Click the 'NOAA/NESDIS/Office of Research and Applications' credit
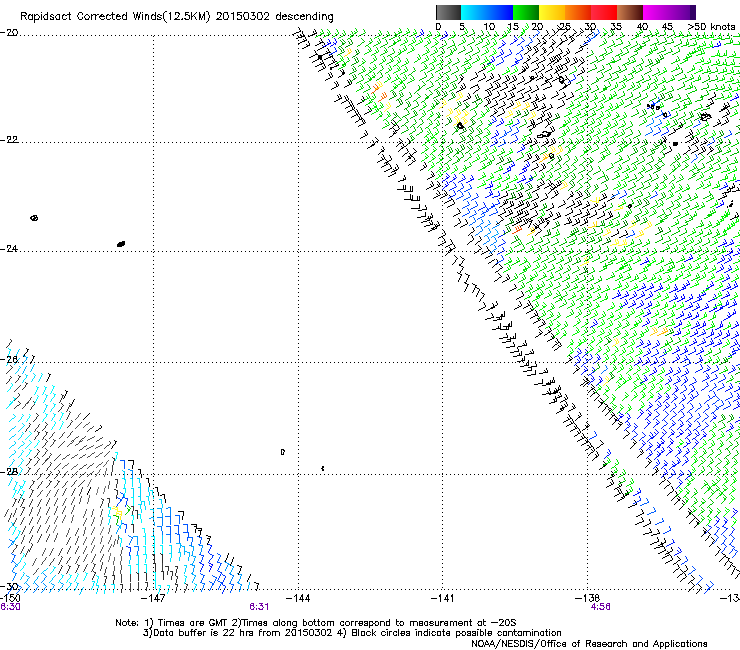This screenshot has height=650, width=740. pyautogui.click(x=589, y=644)
